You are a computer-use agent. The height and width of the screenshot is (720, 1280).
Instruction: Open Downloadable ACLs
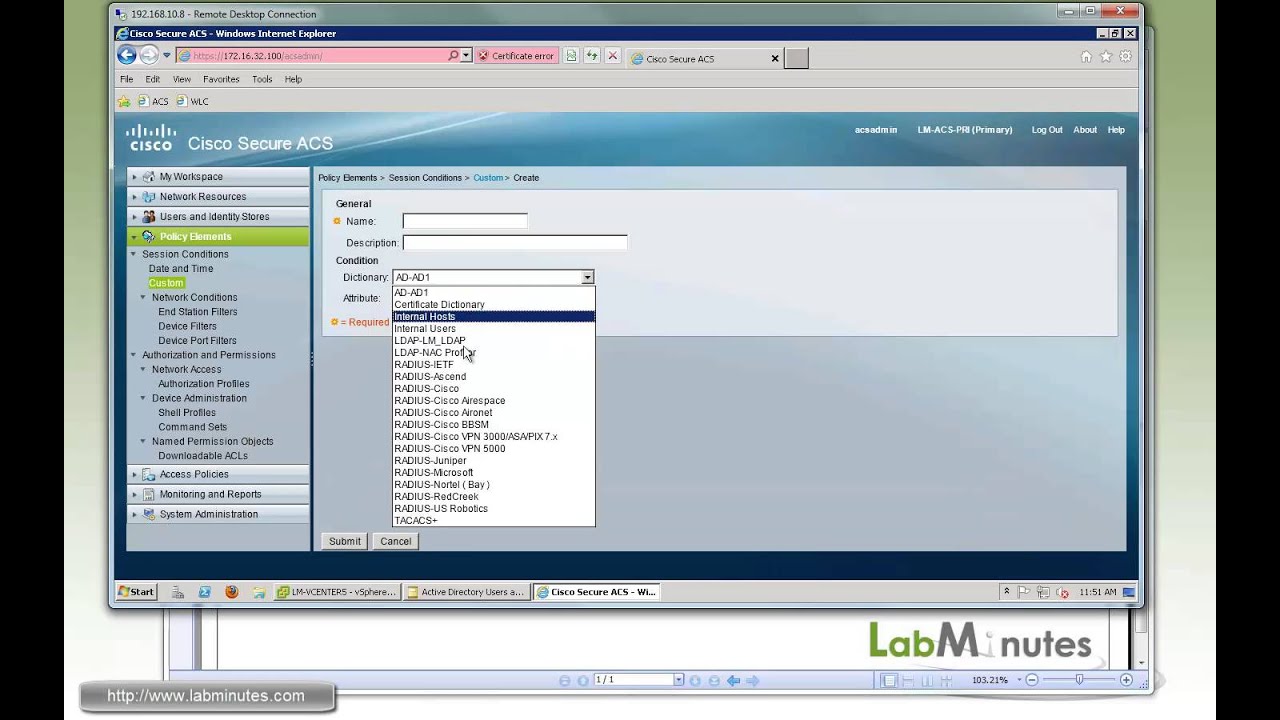[x=203, y=456]
